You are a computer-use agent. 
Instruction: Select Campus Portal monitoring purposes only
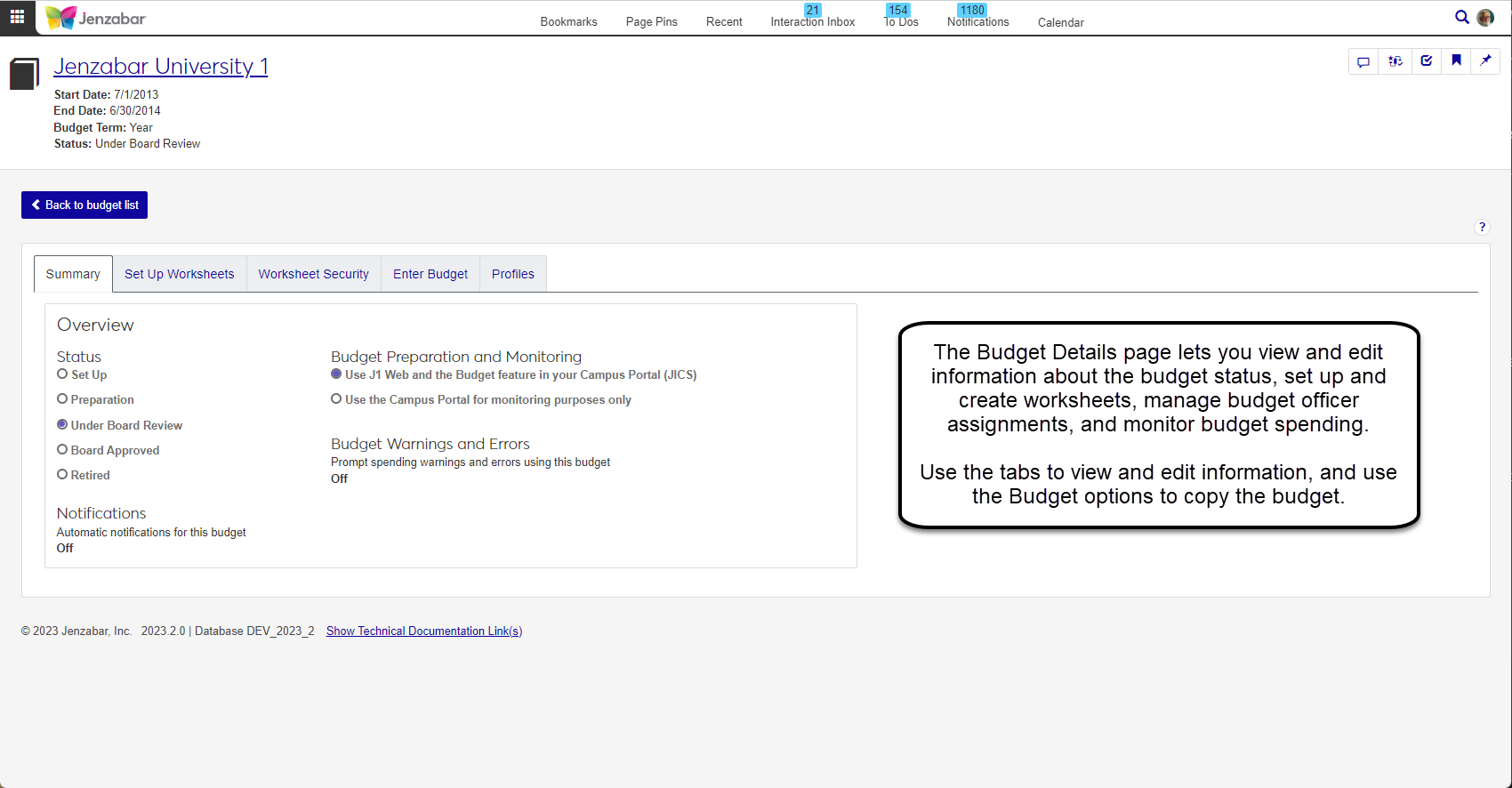click(337, 399)
